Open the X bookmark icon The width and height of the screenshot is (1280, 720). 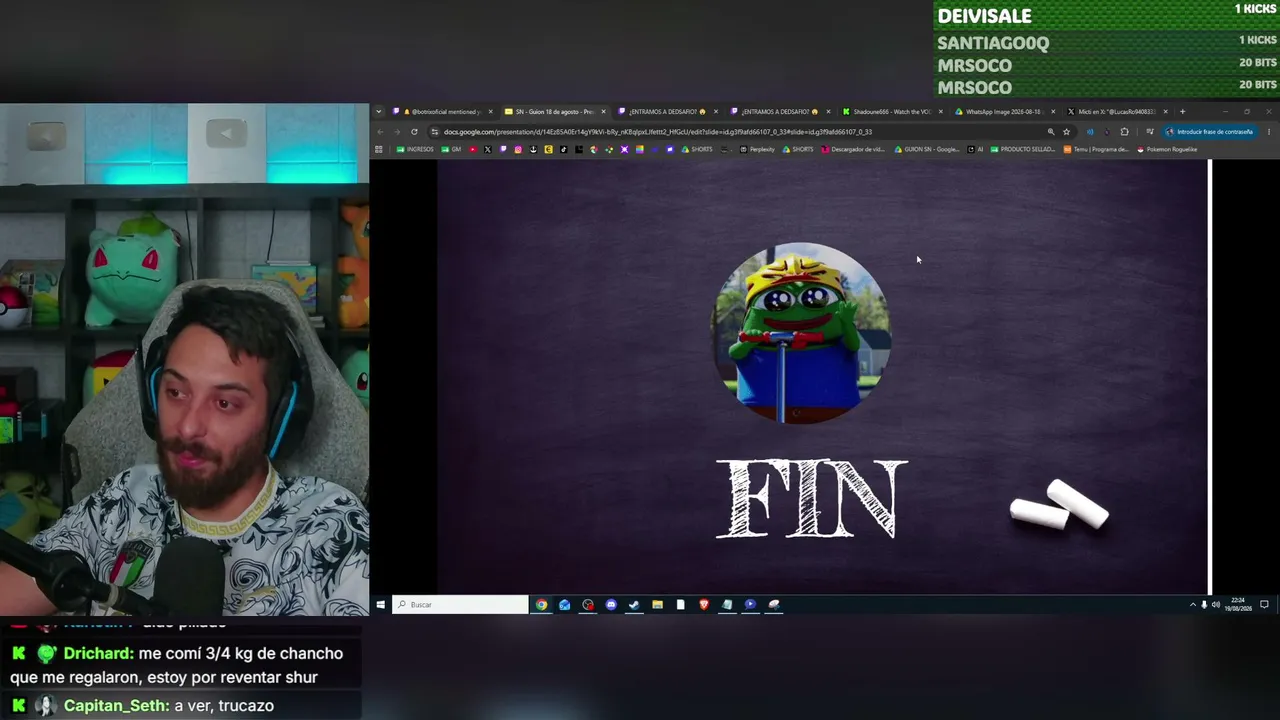(487, 149)
